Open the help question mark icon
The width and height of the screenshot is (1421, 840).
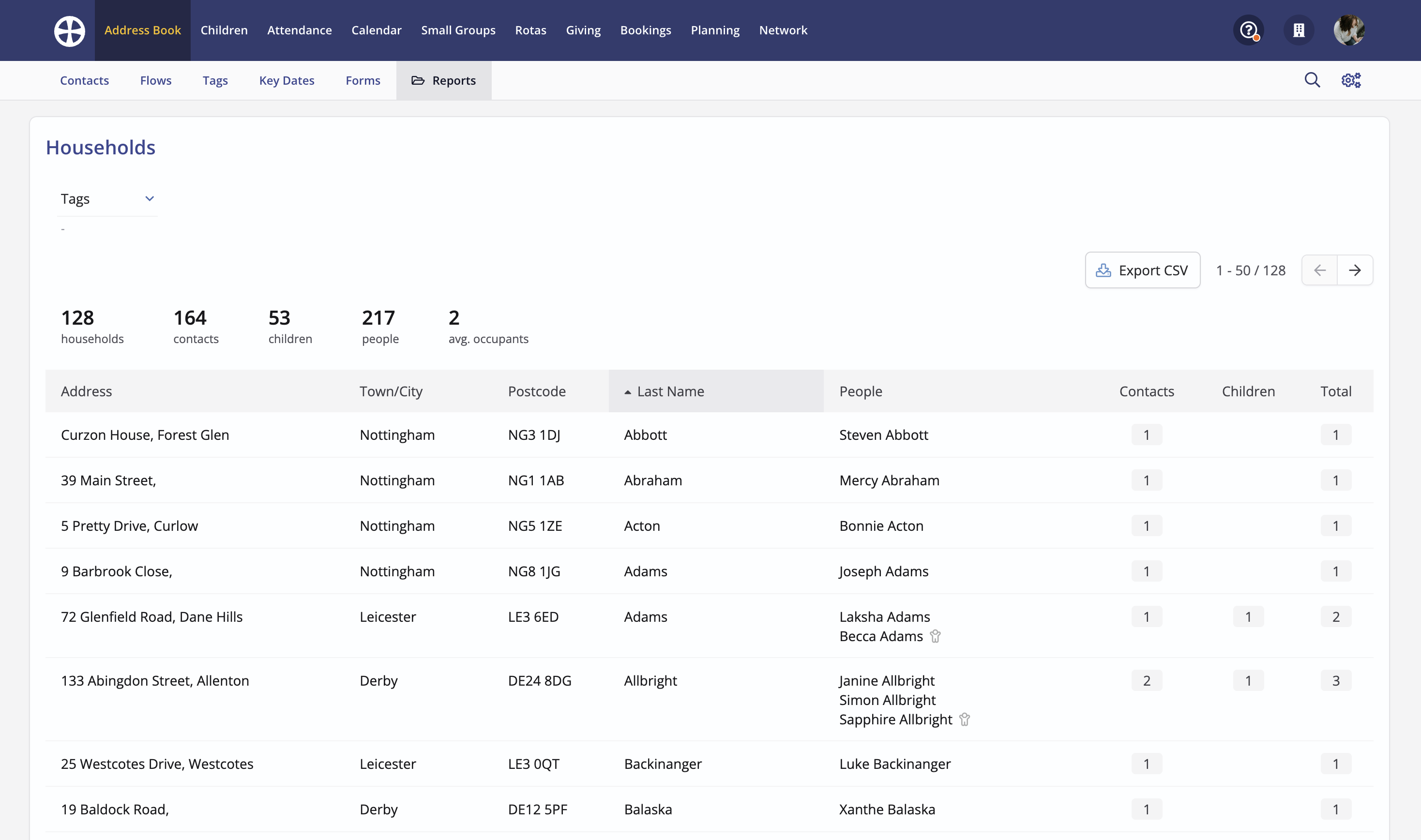click(x=1248, y=30)
